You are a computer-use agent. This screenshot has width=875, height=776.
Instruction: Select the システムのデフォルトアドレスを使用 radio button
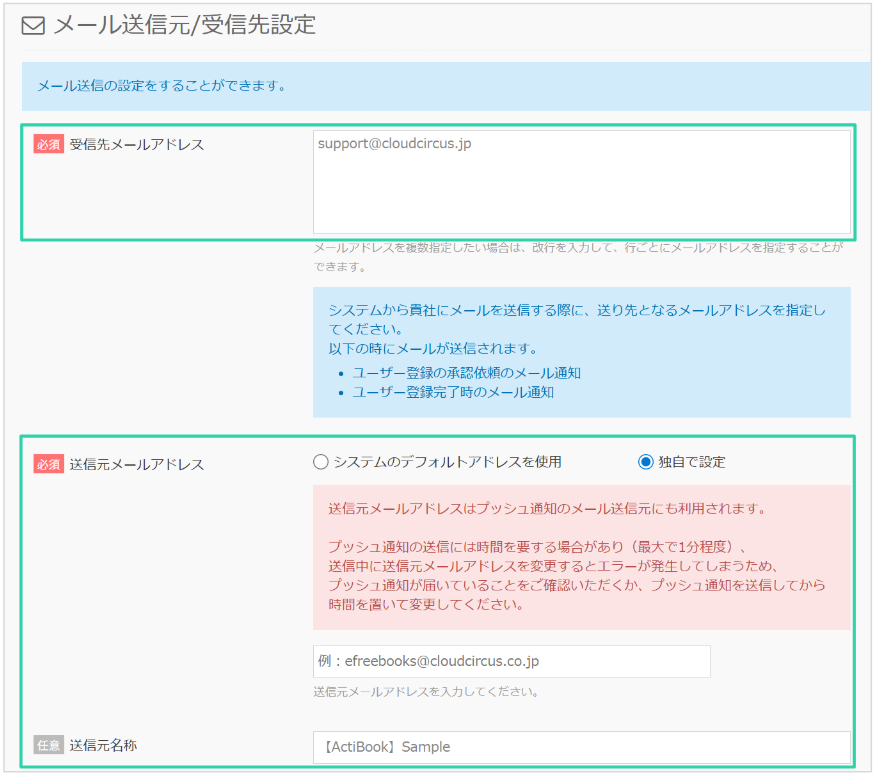(321, 462)
